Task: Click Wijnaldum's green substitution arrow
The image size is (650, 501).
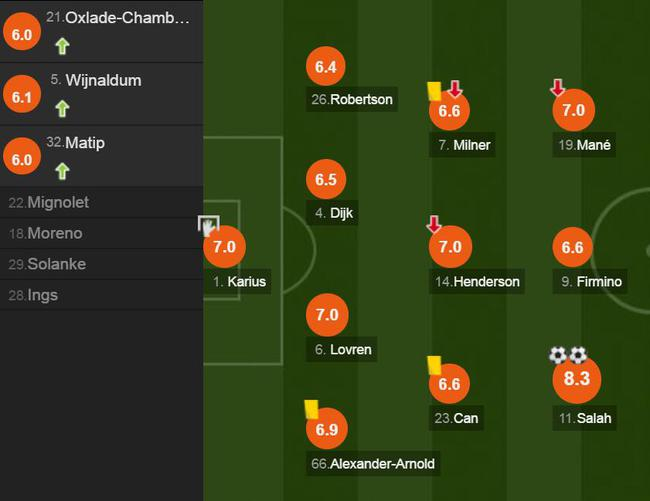Action: coord(62,108)
